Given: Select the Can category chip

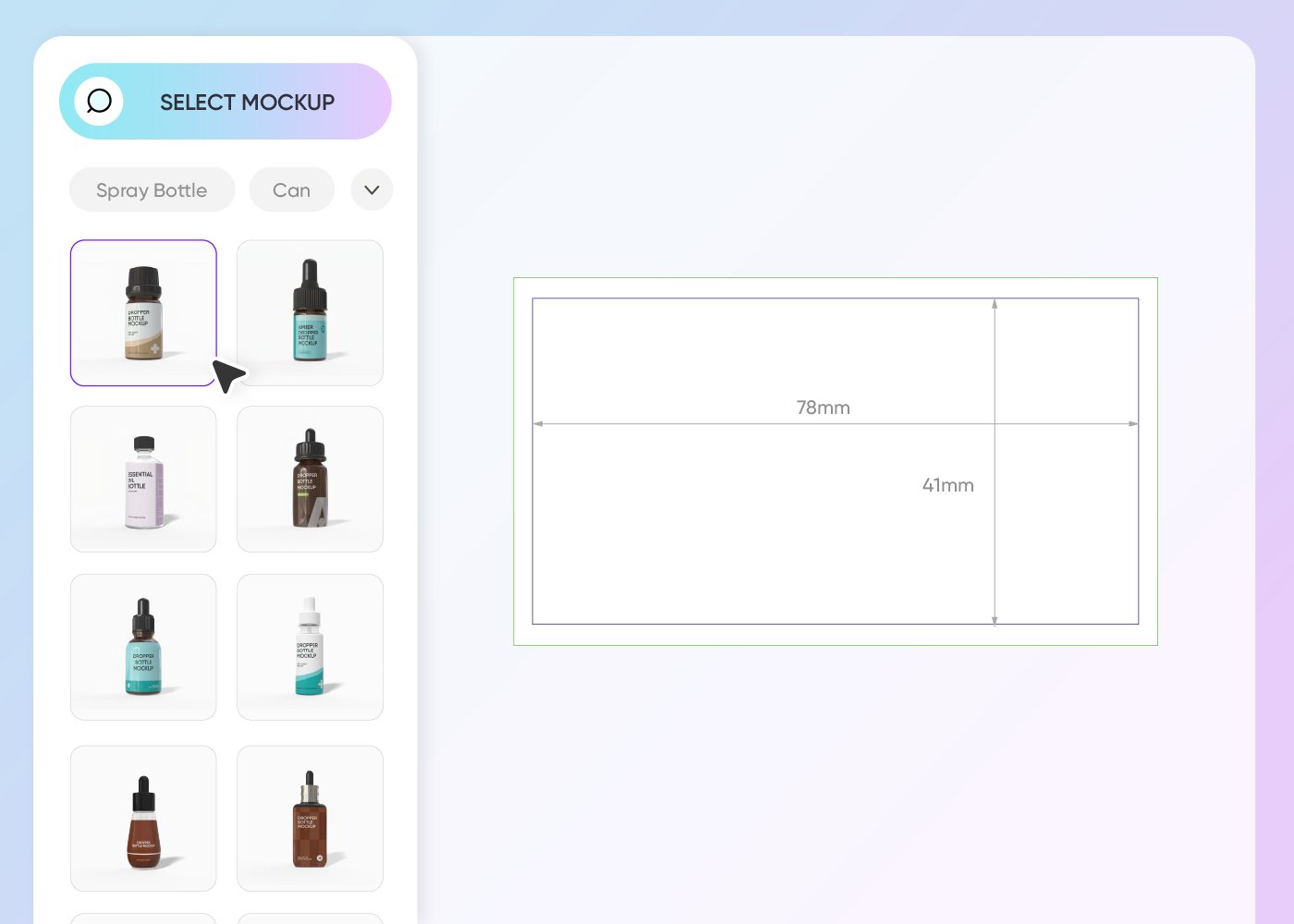Looking at the screenshot, I should (x=292, y=190).
